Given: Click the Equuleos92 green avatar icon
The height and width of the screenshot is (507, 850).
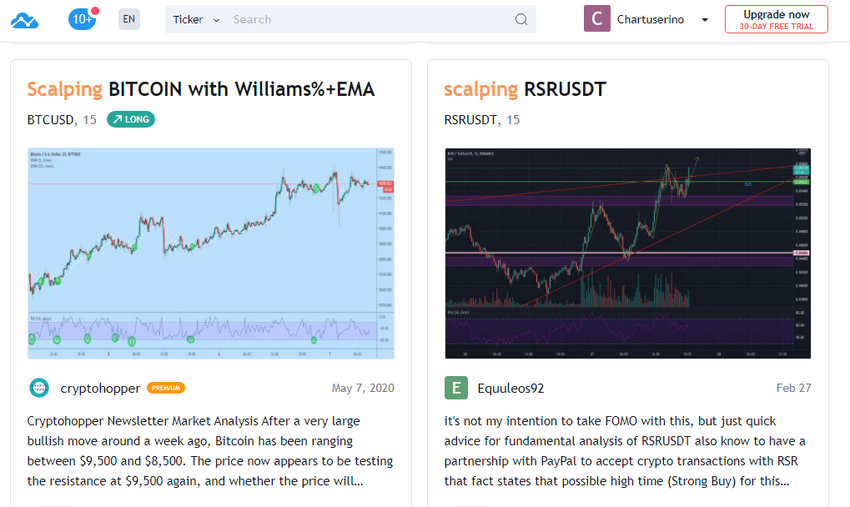Looking at the screenshot, I should (x=456, y=388).
